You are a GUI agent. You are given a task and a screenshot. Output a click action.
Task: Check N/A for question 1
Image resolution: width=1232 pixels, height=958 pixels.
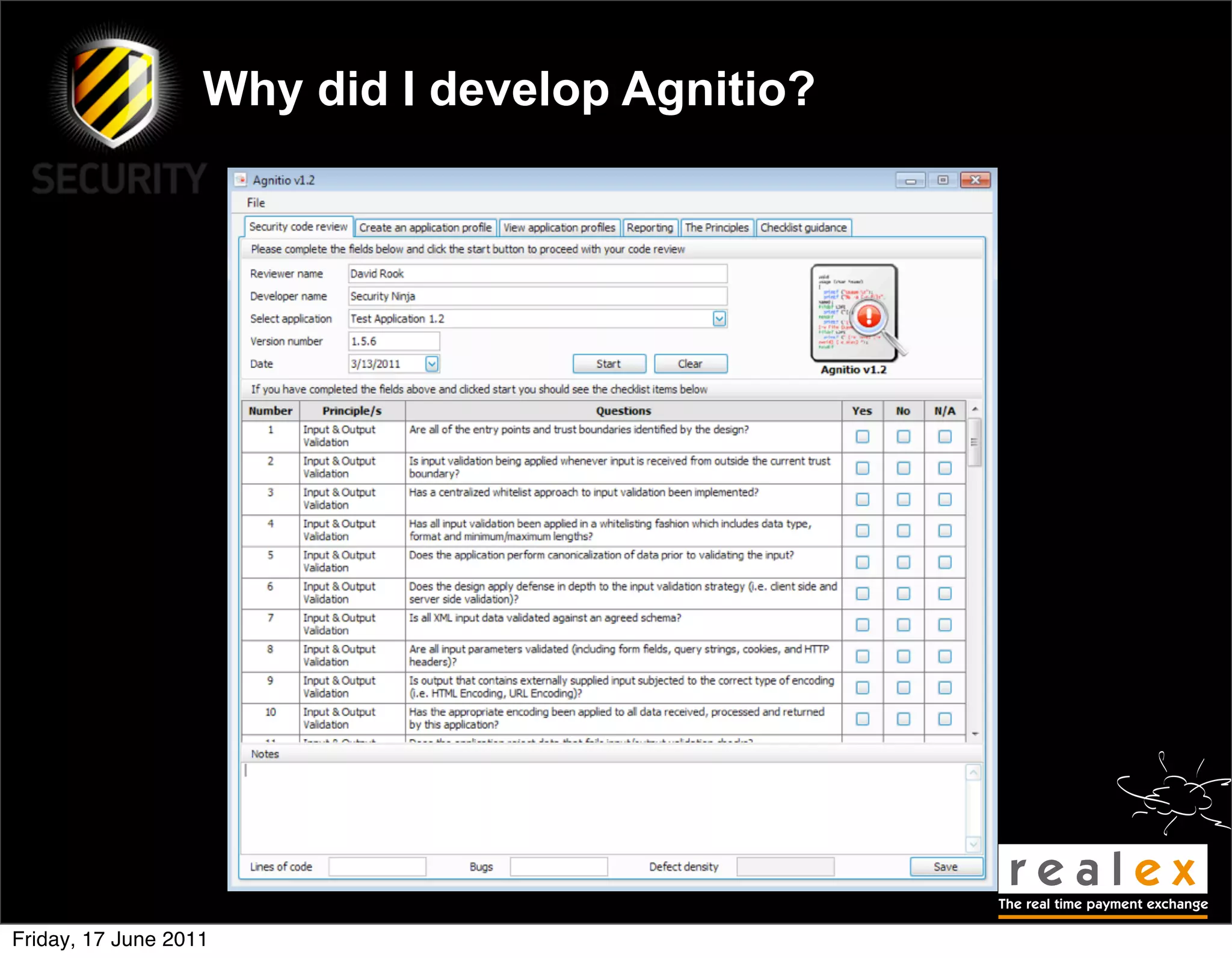[x=944, y=437]
